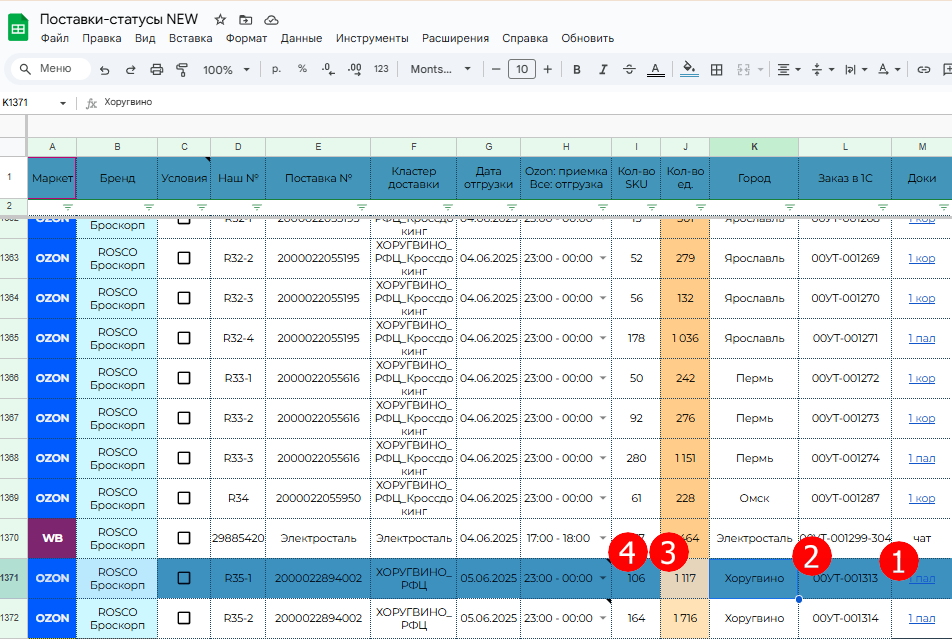Toggle bold formatting

576,70
